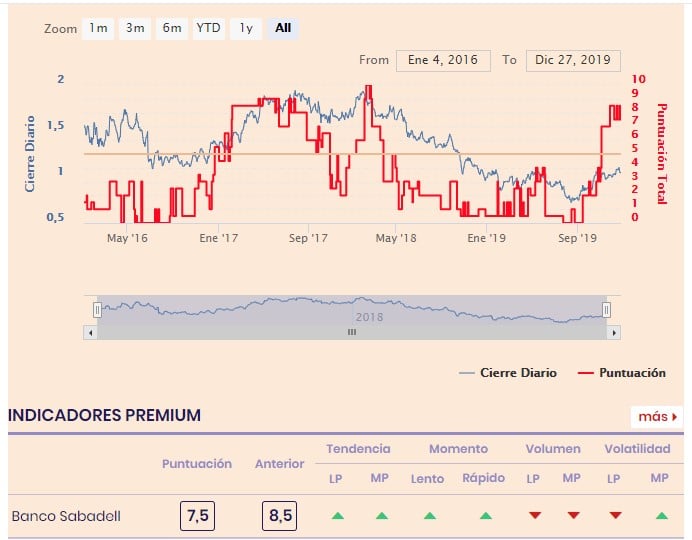This screenshot has height=540, width=692.
Task: Open the más link
Action: click(x=657, y=417)
